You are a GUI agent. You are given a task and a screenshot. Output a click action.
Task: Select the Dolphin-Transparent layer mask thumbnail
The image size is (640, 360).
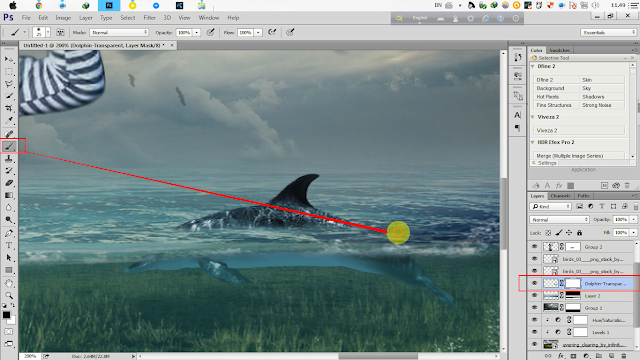tap(573, 283)
